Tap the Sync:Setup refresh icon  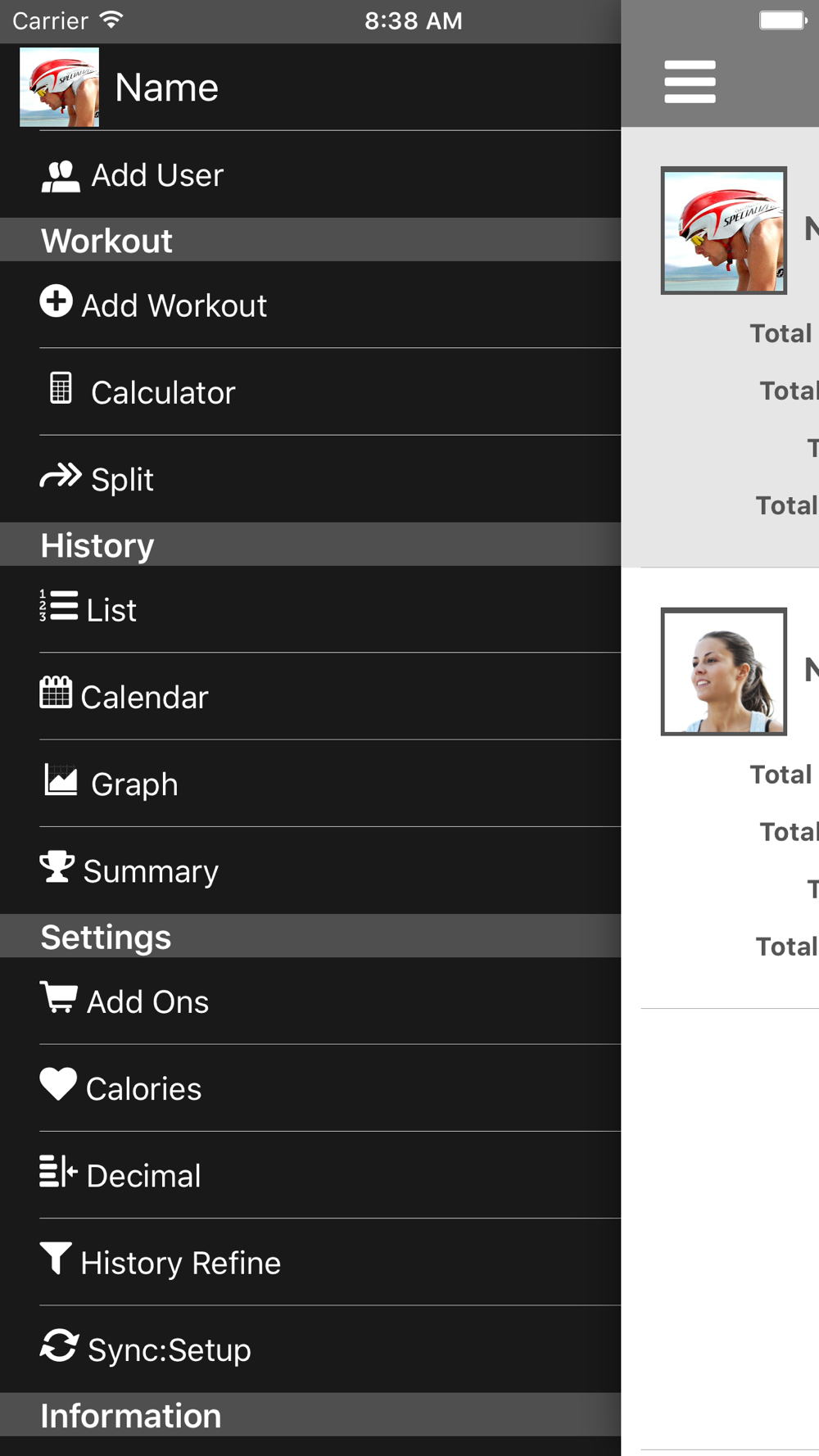tap(59, 1345)
